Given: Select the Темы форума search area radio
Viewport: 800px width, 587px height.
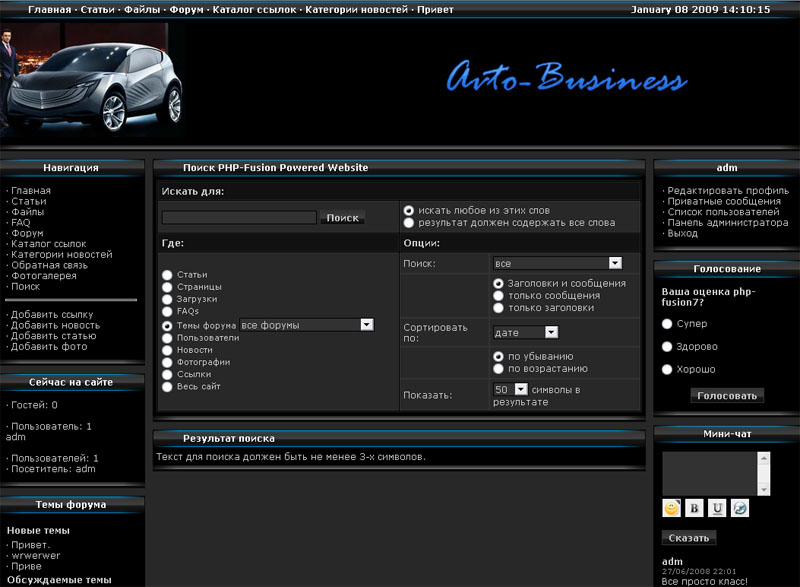Looking at the screenshot, I should pyautogui.click(x=167, y=325).
